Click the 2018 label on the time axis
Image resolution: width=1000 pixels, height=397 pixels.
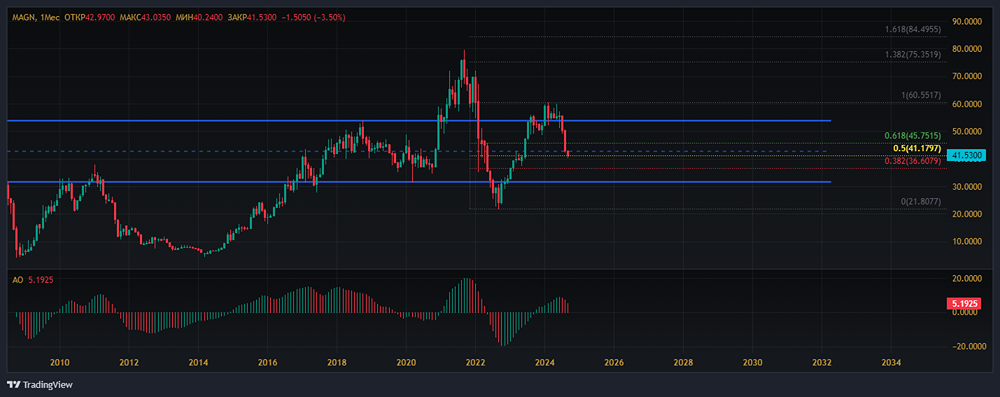click(x=337, y=362)
